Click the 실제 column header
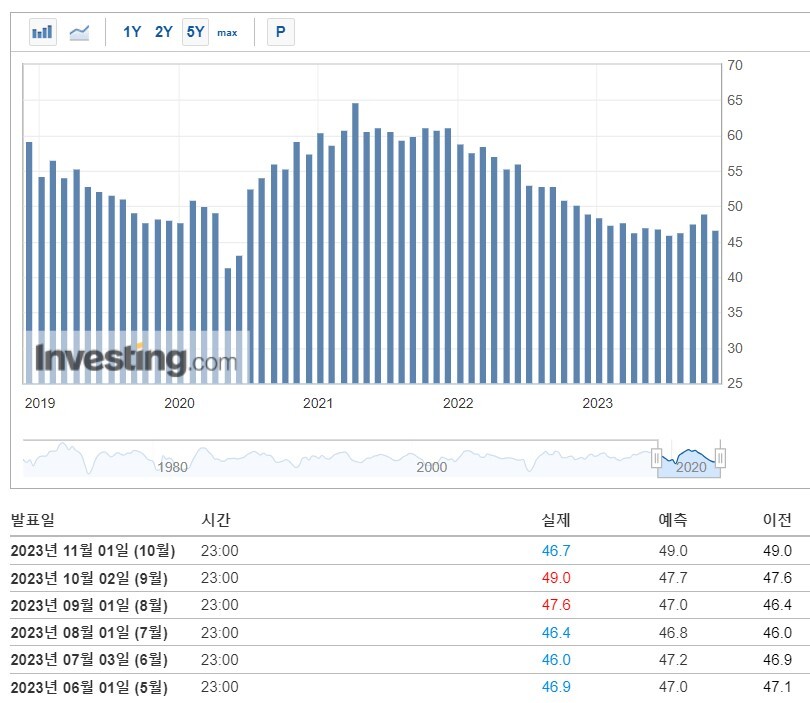The height and width of the screenshot is (703, 810). point(556,520)
